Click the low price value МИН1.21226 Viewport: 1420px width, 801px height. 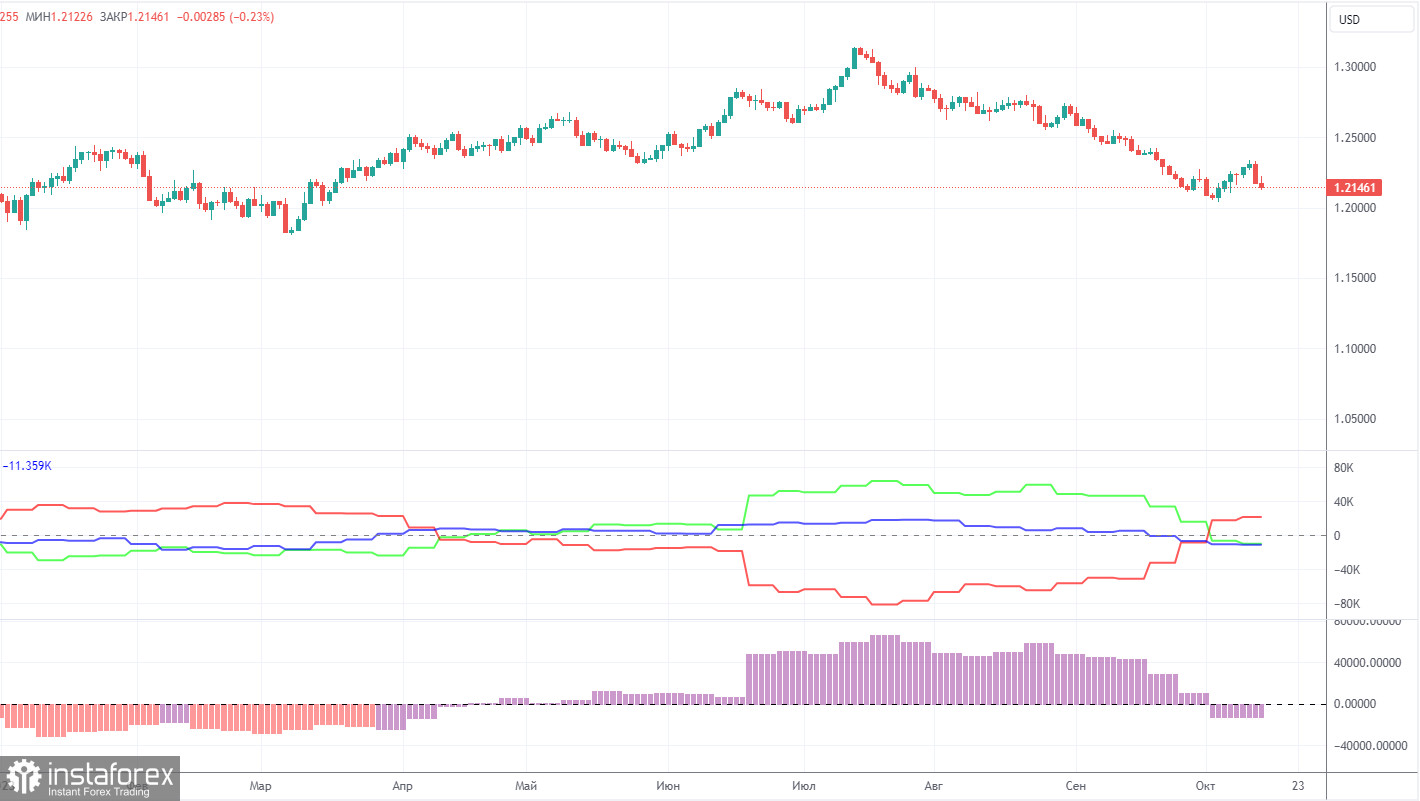[61, 17]
